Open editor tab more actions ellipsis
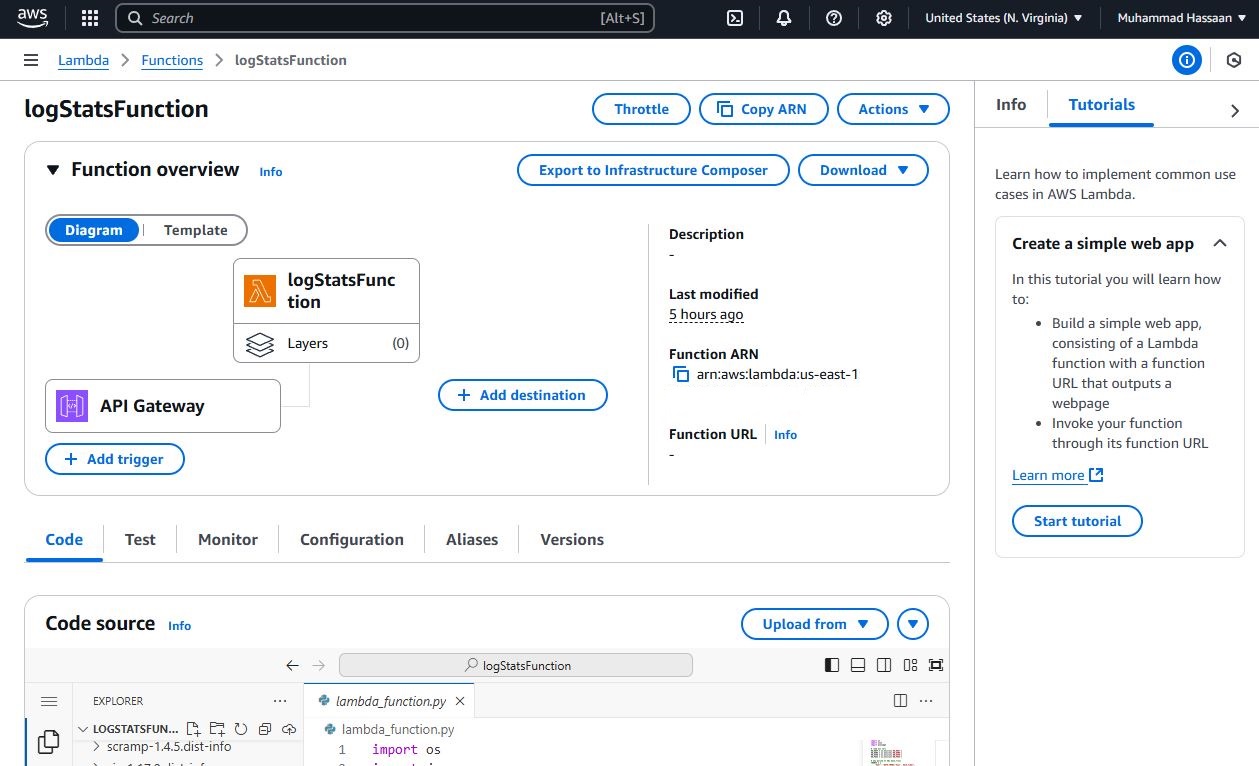The width and height of the screenshot is (1259, 766). point(926,701)
